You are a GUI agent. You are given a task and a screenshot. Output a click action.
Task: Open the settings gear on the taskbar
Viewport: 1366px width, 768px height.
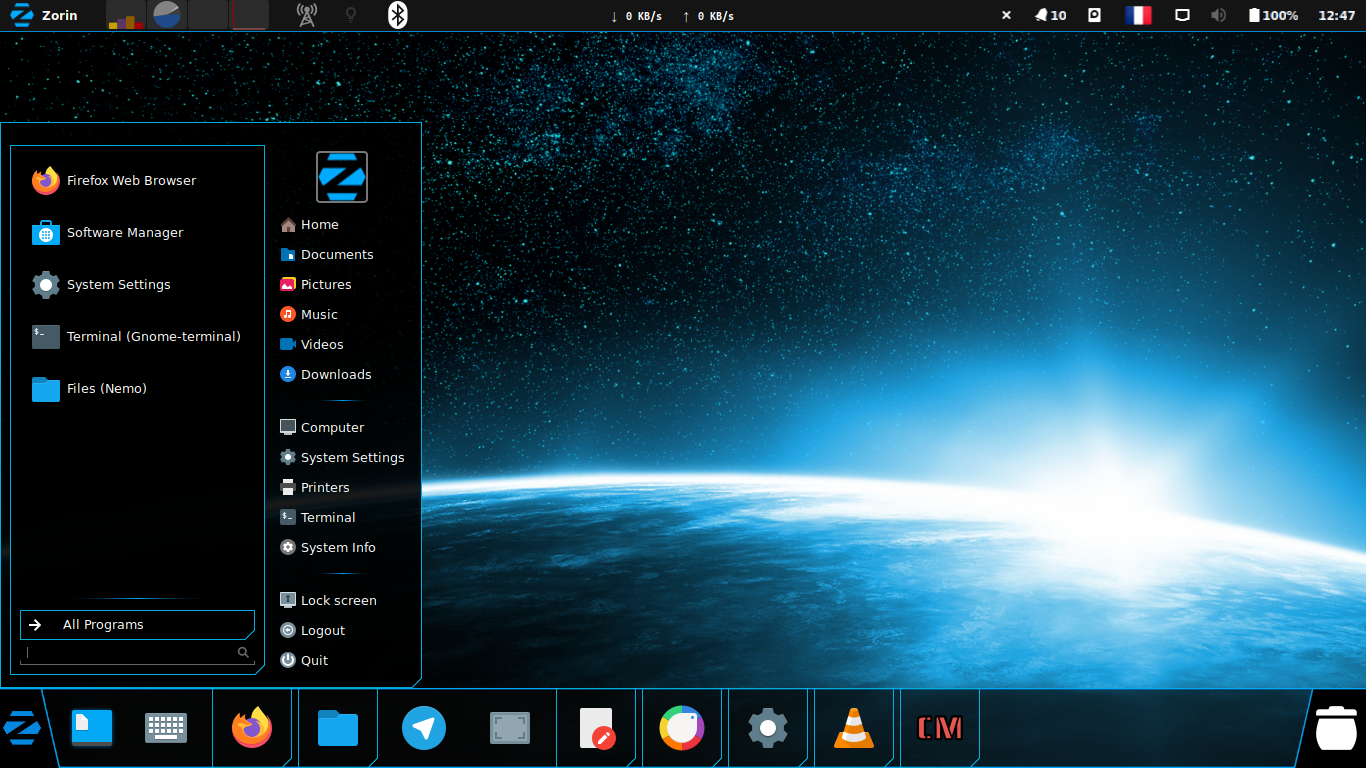[768, 728]
